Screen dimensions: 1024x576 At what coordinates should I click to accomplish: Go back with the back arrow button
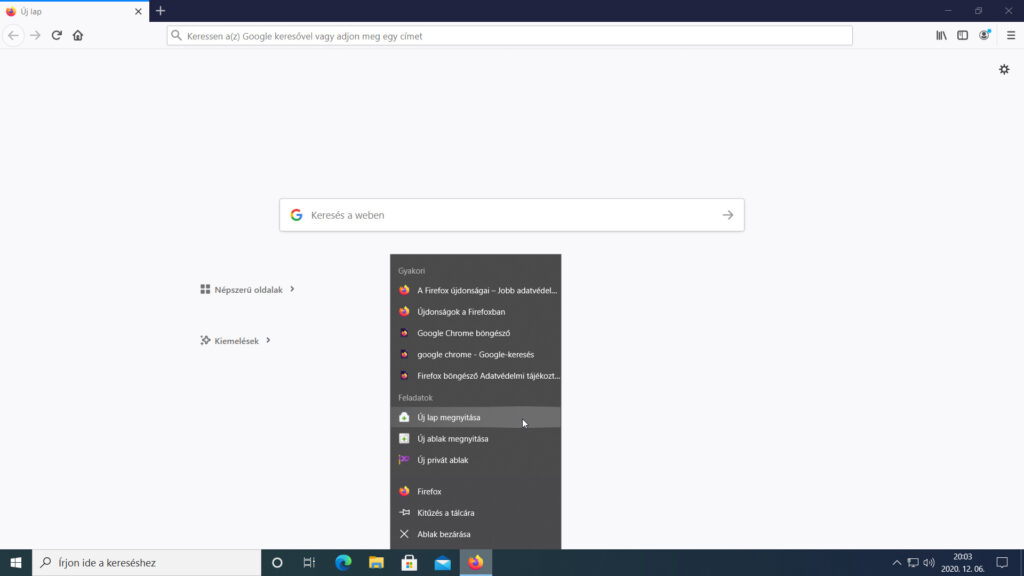[13, 35]
